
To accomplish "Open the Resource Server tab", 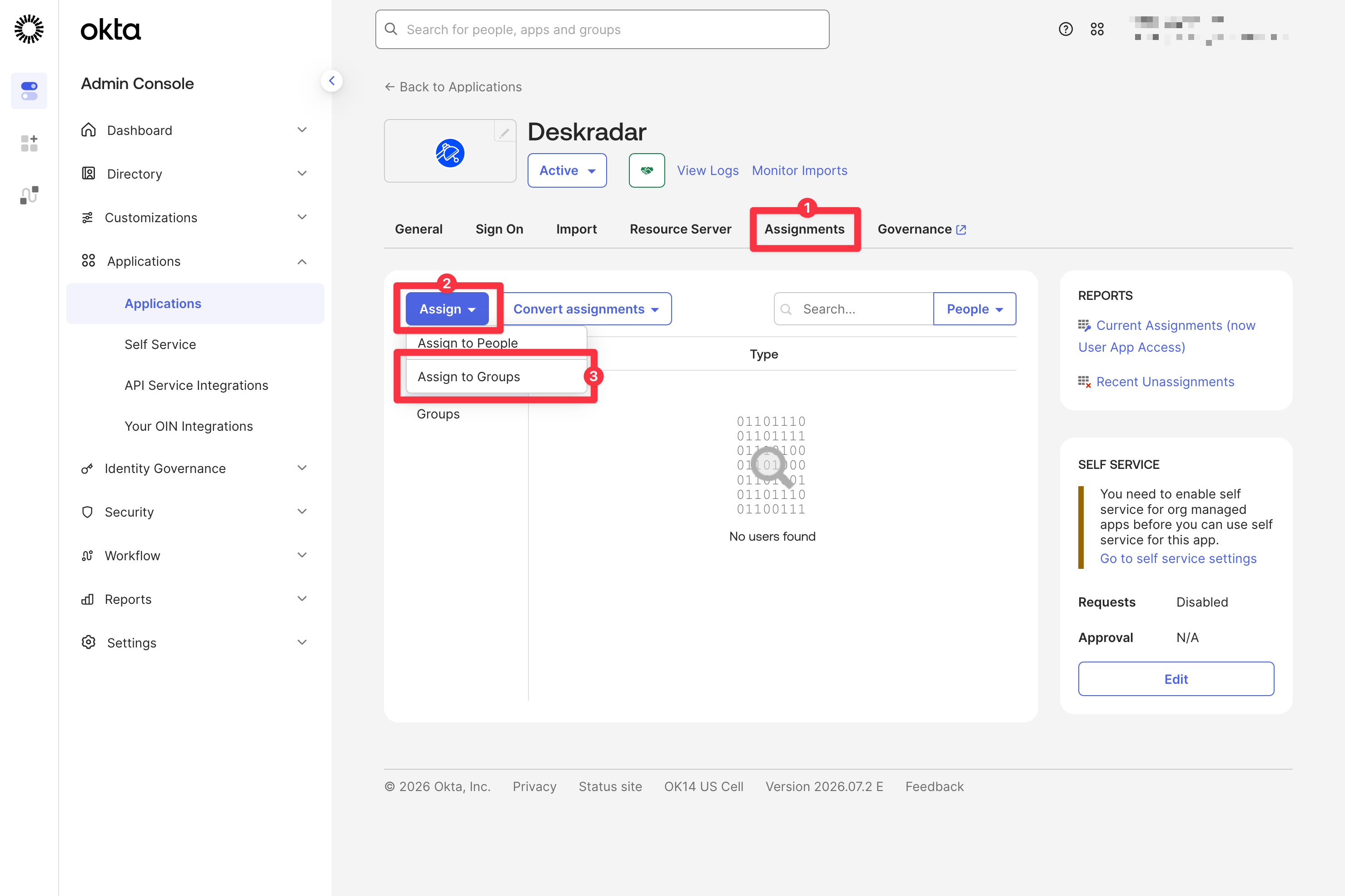I will pyautogui.click(x=681, y=229).
